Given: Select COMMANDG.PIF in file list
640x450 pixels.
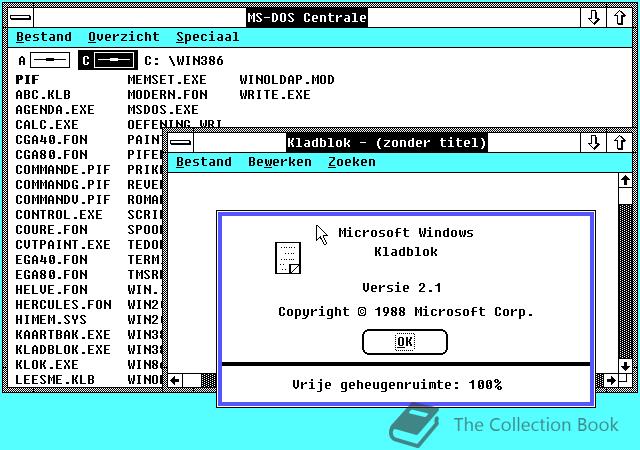Looking at the screenshot, I should pyautogui.click(x=63, y=185).
